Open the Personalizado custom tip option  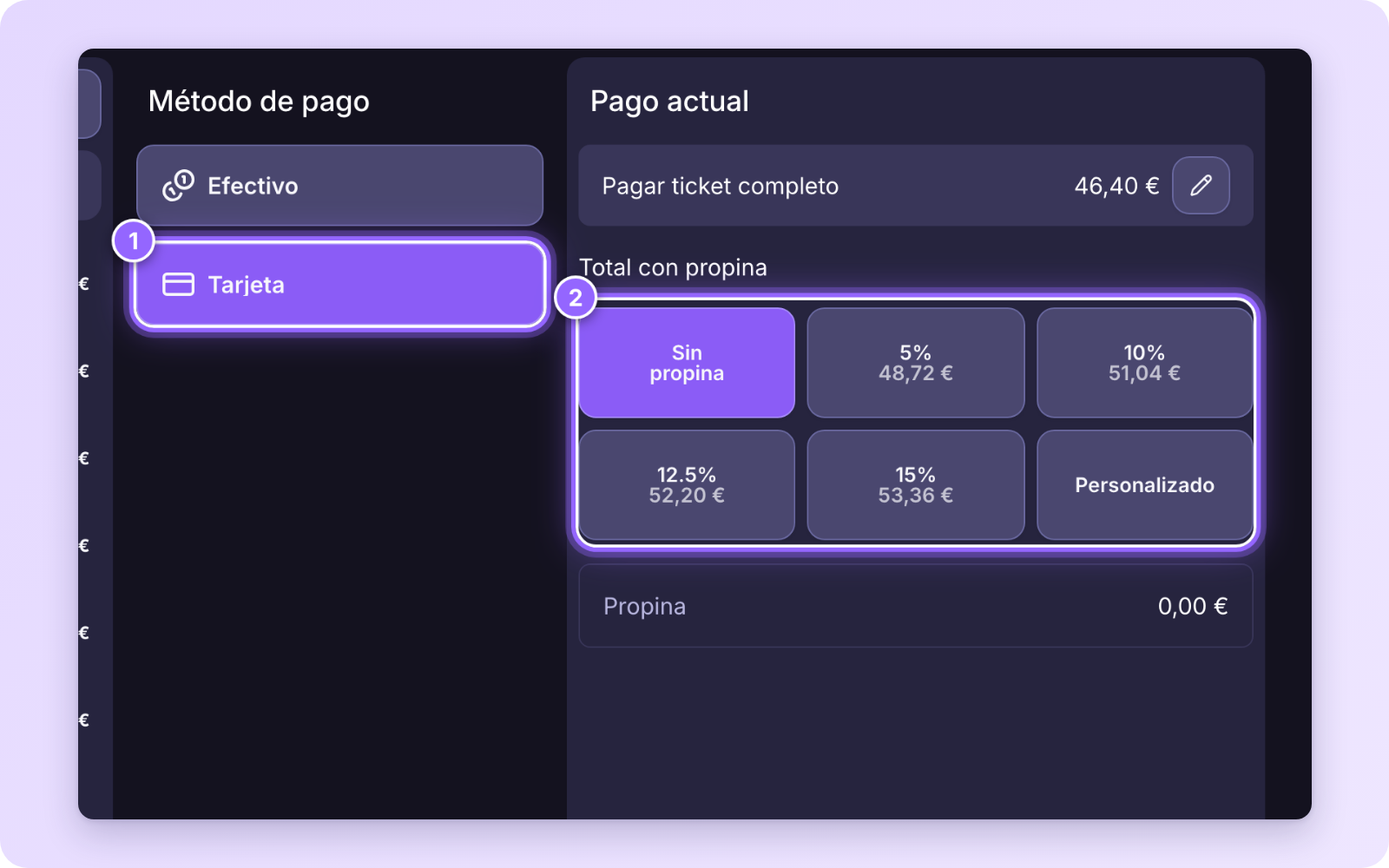(1144, 485)
